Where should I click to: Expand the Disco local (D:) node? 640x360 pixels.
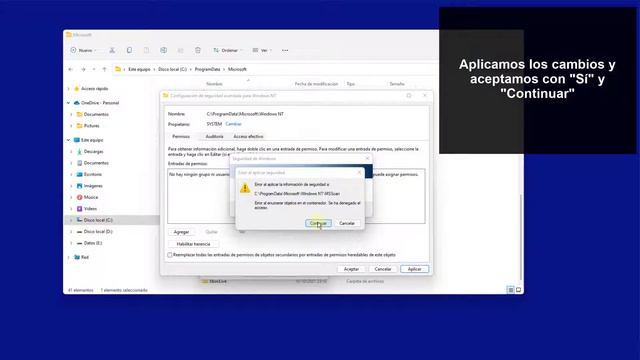point(71,231)
